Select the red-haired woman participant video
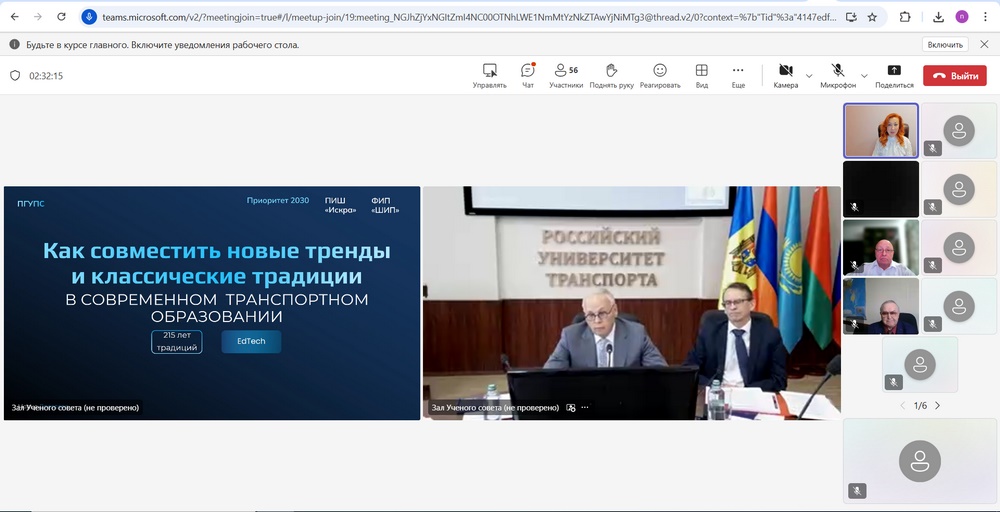 click(x=881, y=131)
